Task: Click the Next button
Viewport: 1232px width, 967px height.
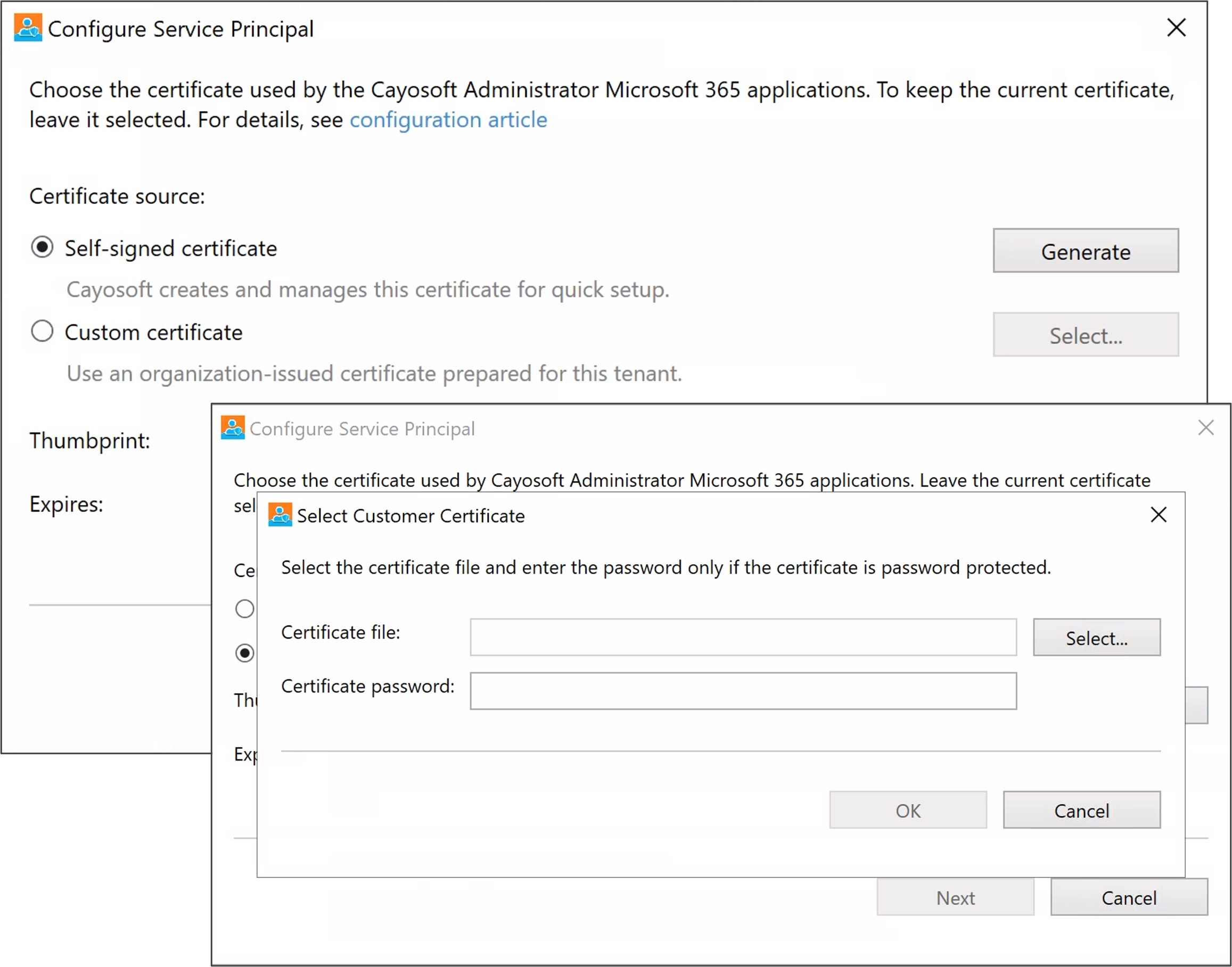Action: coord(956,897)
